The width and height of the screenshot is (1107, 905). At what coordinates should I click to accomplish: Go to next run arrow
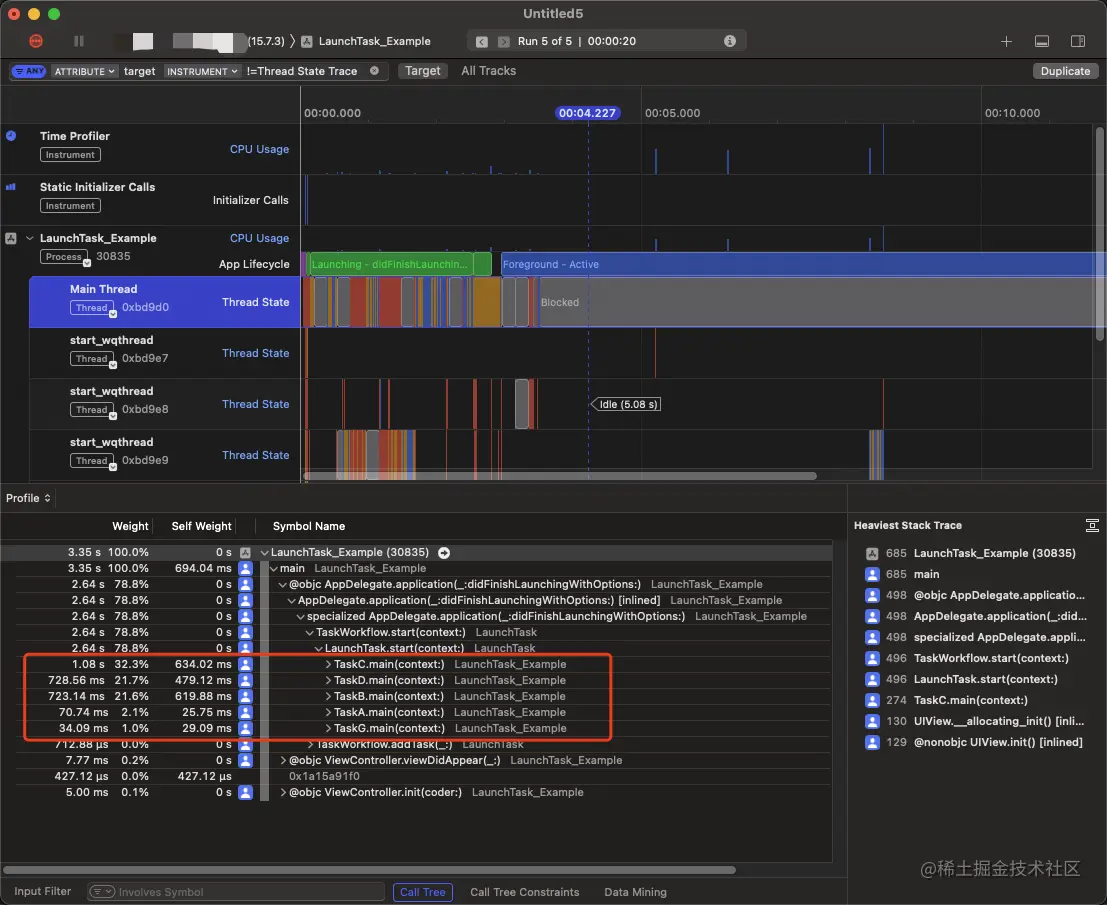(x=503, y=42)
